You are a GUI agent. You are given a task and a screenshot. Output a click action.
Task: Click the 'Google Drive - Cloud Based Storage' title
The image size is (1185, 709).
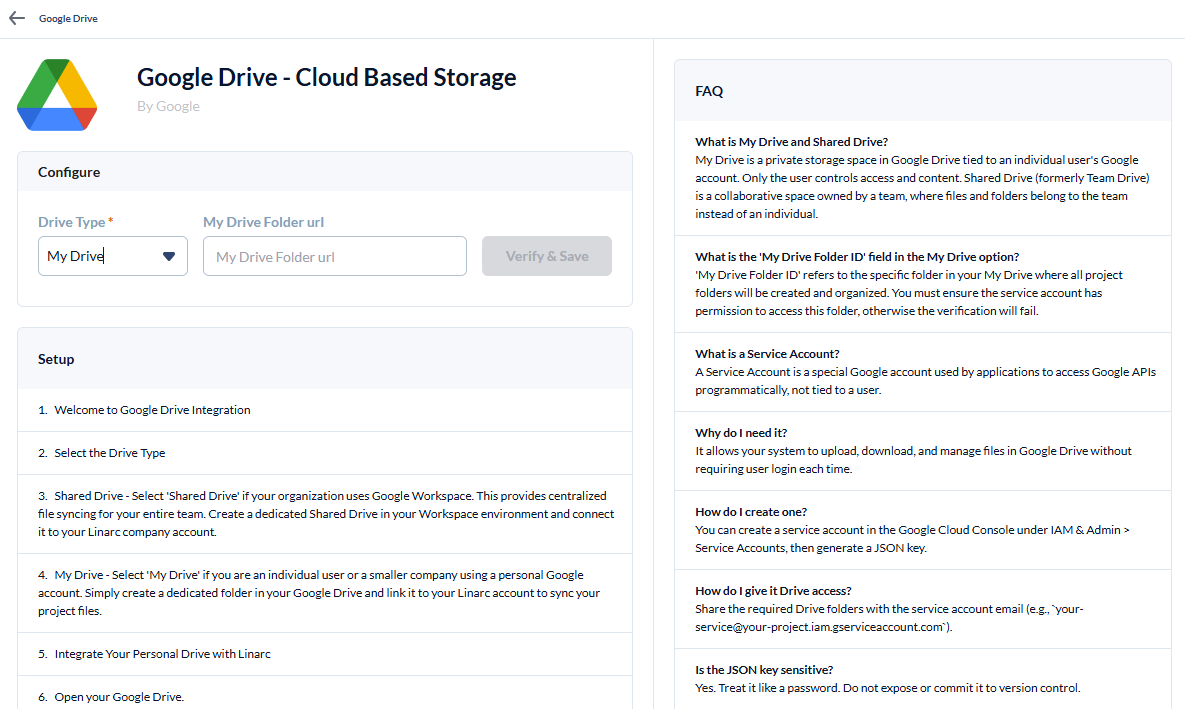point(326,77)
